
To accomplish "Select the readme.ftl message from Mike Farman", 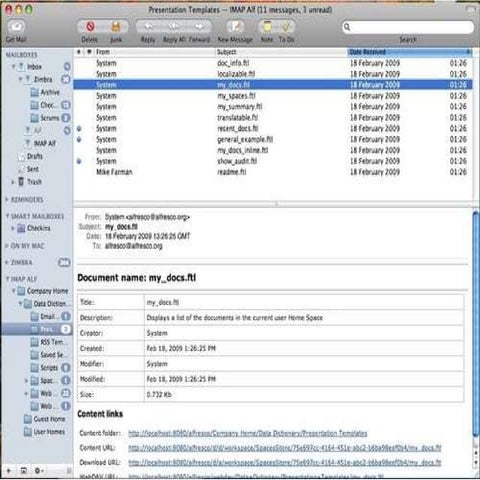I will 273,172.
